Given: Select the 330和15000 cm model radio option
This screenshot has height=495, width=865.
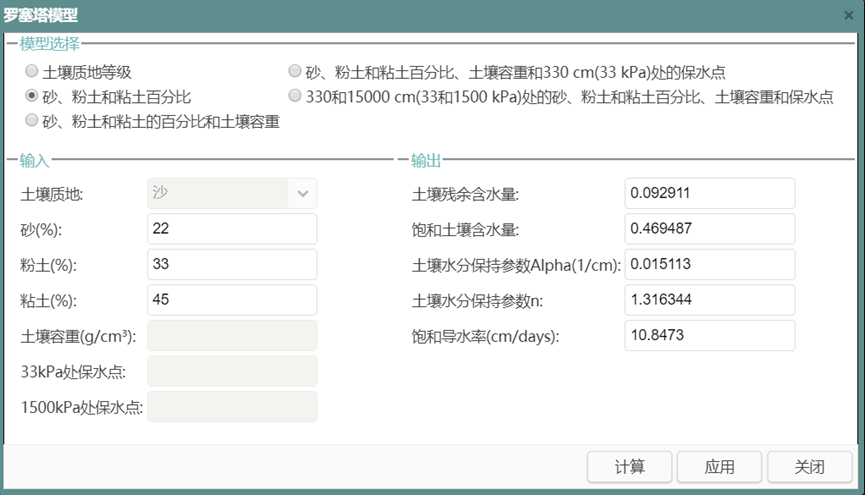Looking at the screenshot, I should tap(294, 96).
